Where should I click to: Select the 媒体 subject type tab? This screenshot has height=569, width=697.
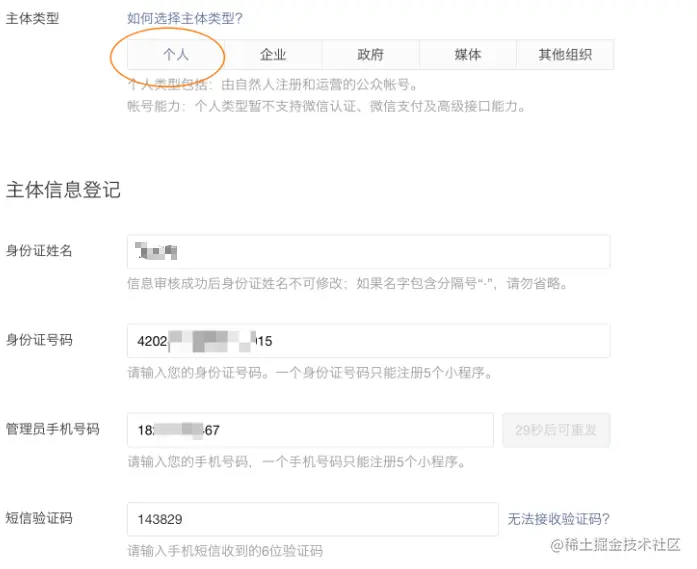click(467, 55)
